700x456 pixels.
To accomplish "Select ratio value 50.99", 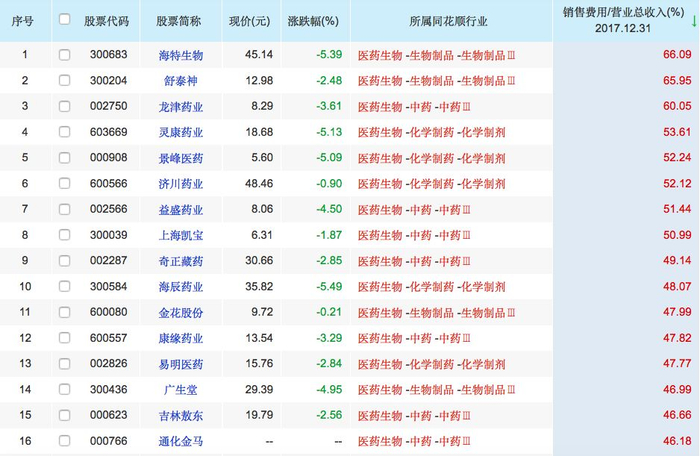I will [x=677, y=234].
